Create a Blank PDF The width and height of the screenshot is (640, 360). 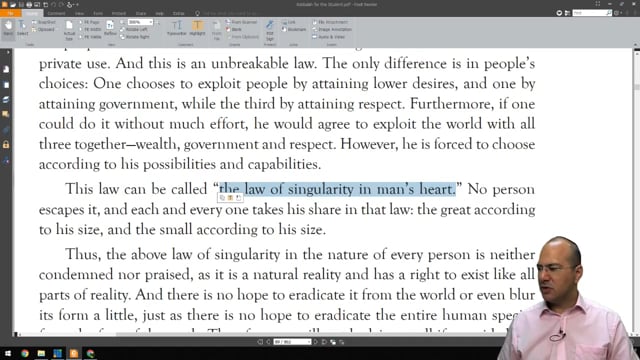[x=234, y=29]
